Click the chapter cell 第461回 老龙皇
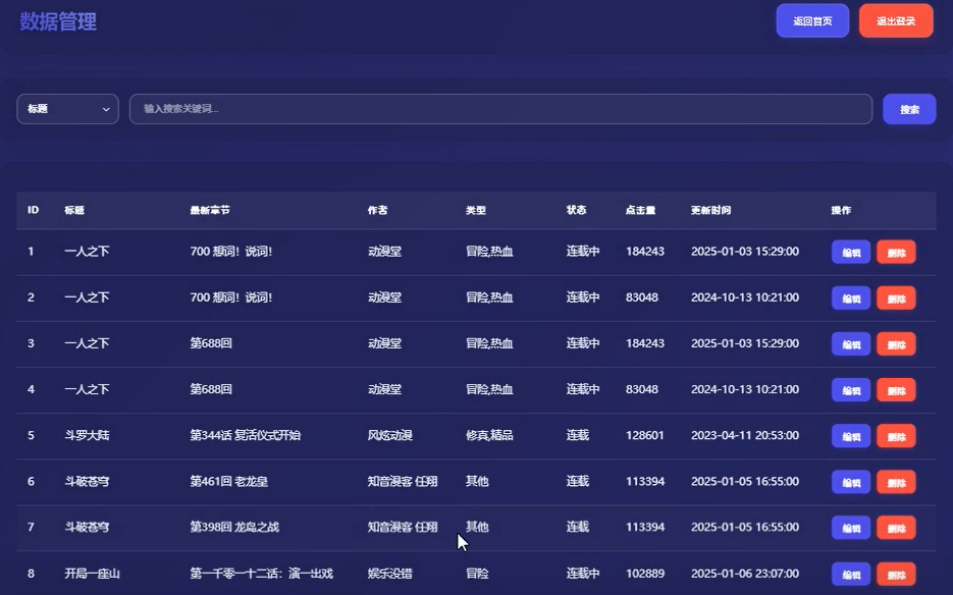This screenshot has width=953, height=595. click(x=229, y=481)
